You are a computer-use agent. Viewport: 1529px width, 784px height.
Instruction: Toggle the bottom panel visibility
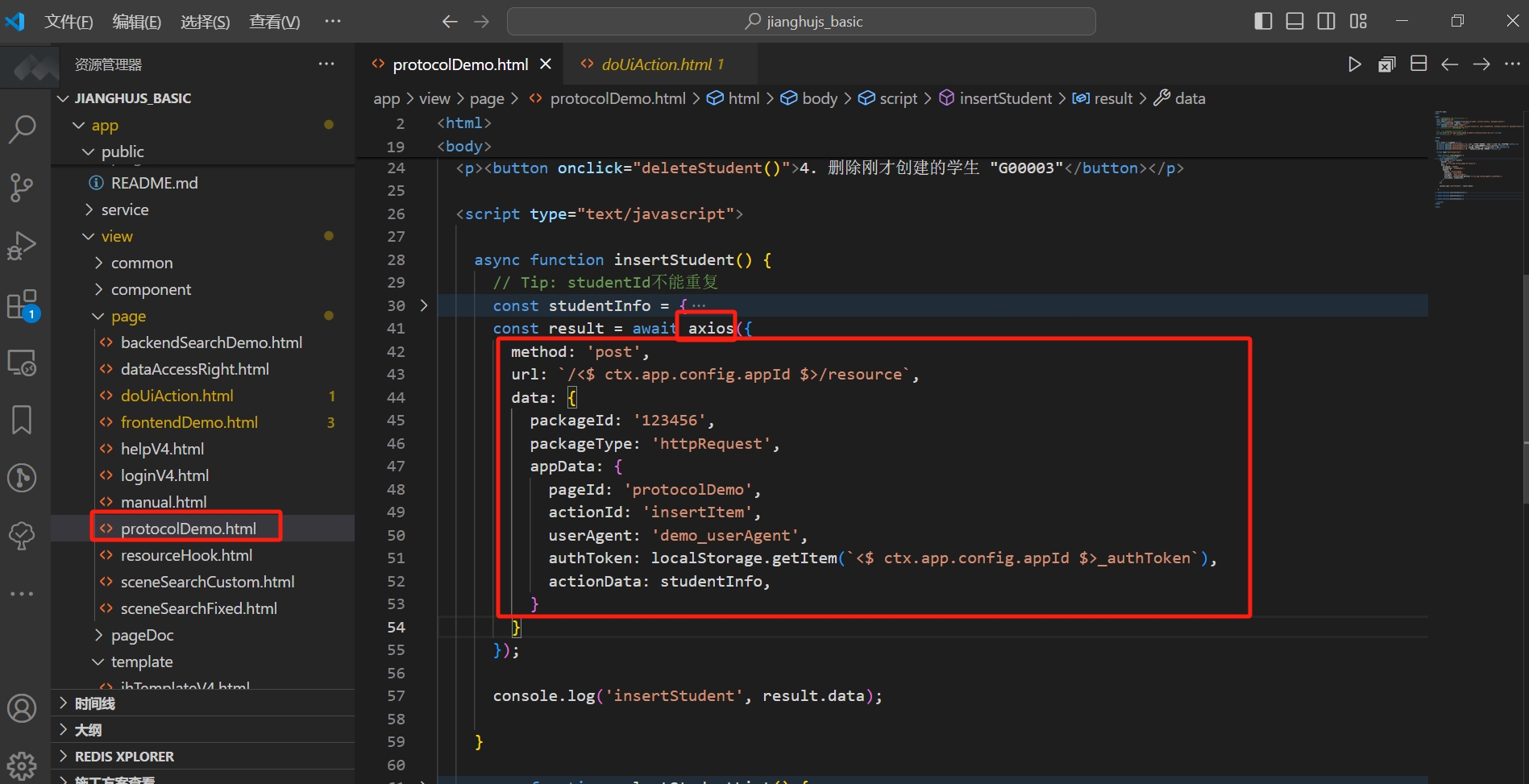coord(1294,21)
